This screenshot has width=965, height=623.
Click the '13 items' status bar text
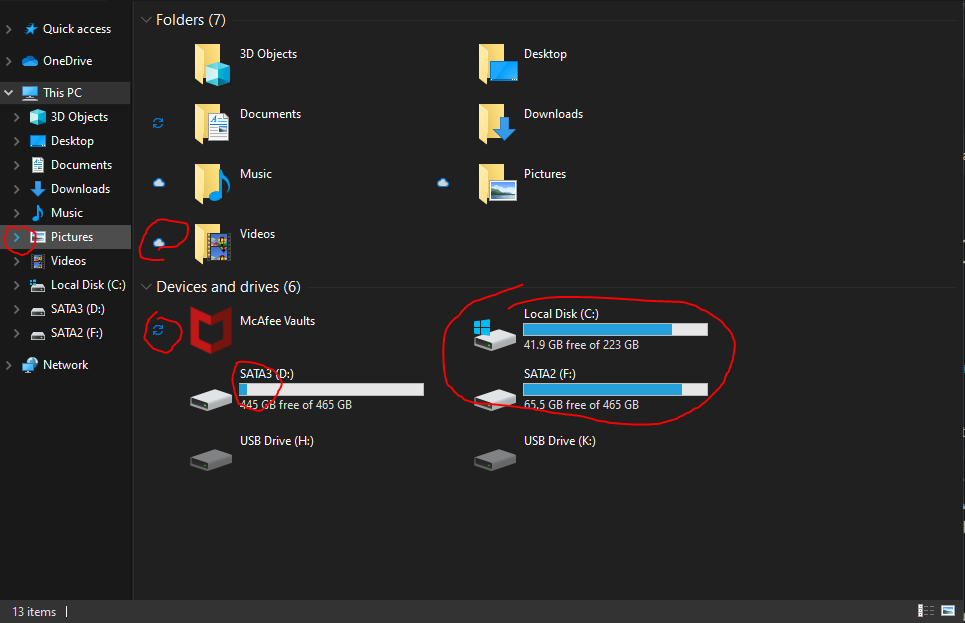[34, 612]
